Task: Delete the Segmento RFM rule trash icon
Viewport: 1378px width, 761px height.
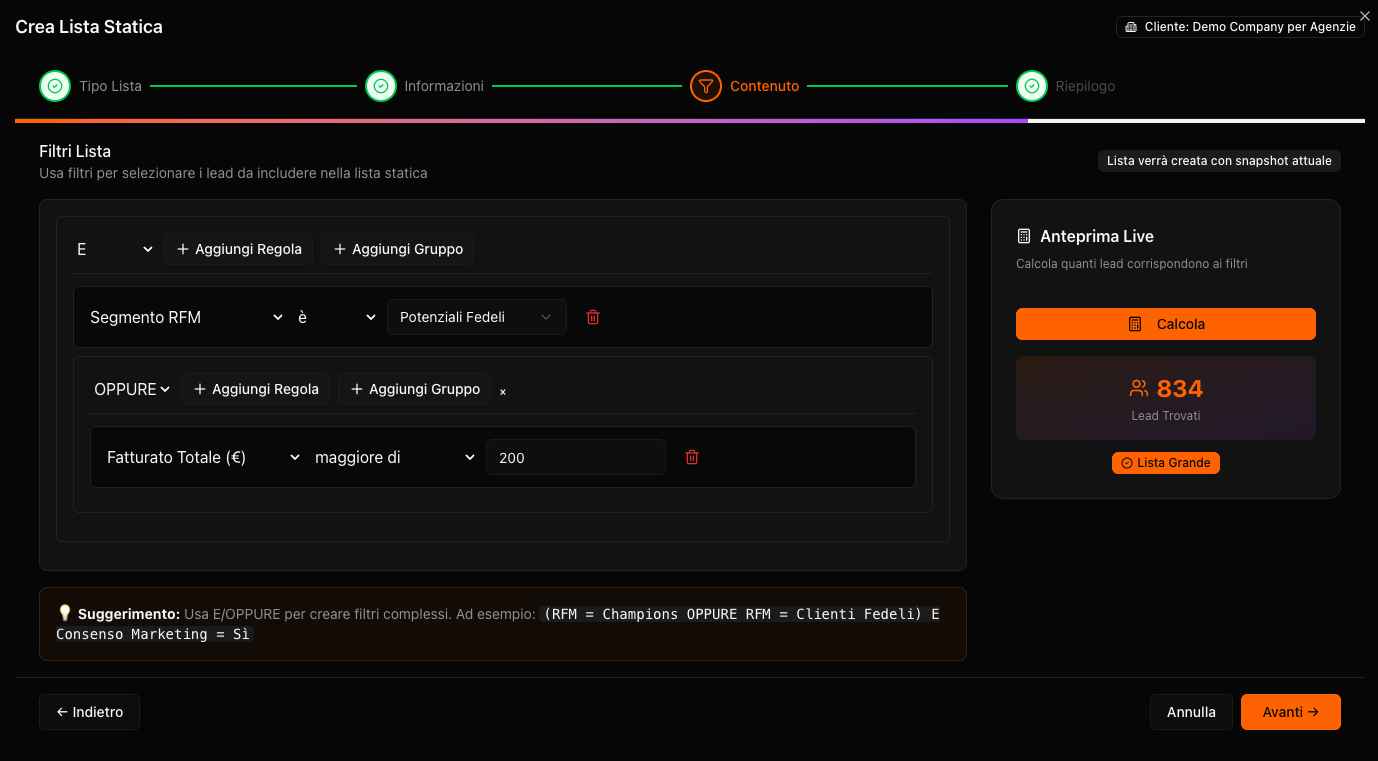Action: click(x=593, y=317)
